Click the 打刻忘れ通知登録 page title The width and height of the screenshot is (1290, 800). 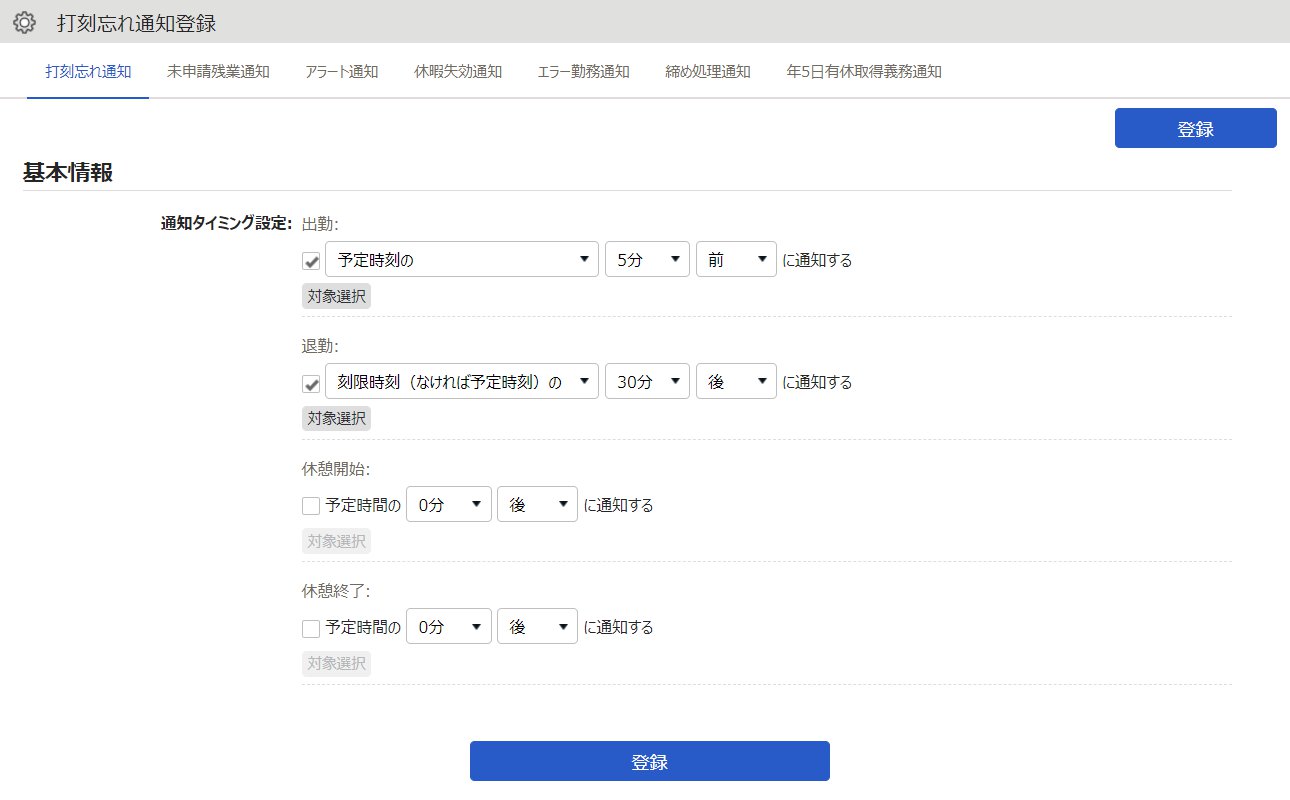click(x=136, y=22)
